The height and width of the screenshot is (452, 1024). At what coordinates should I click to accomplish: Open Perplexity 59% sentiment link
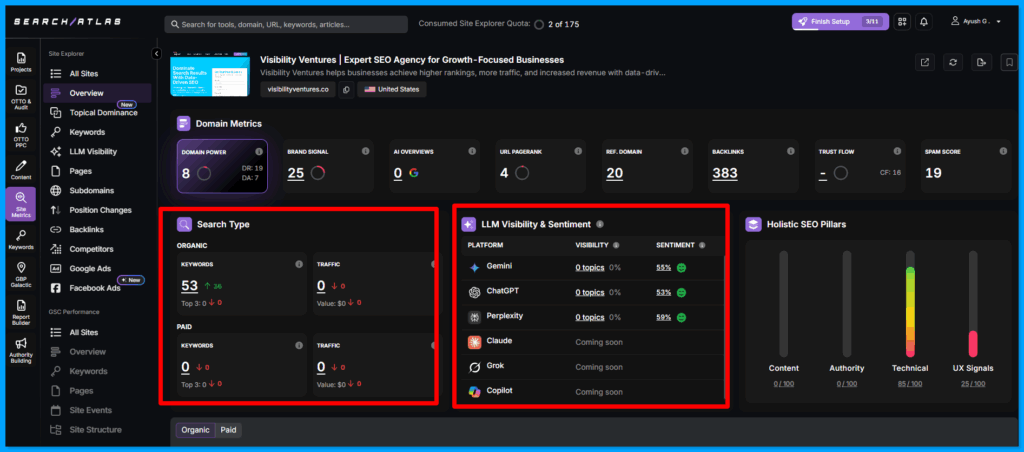664,317
